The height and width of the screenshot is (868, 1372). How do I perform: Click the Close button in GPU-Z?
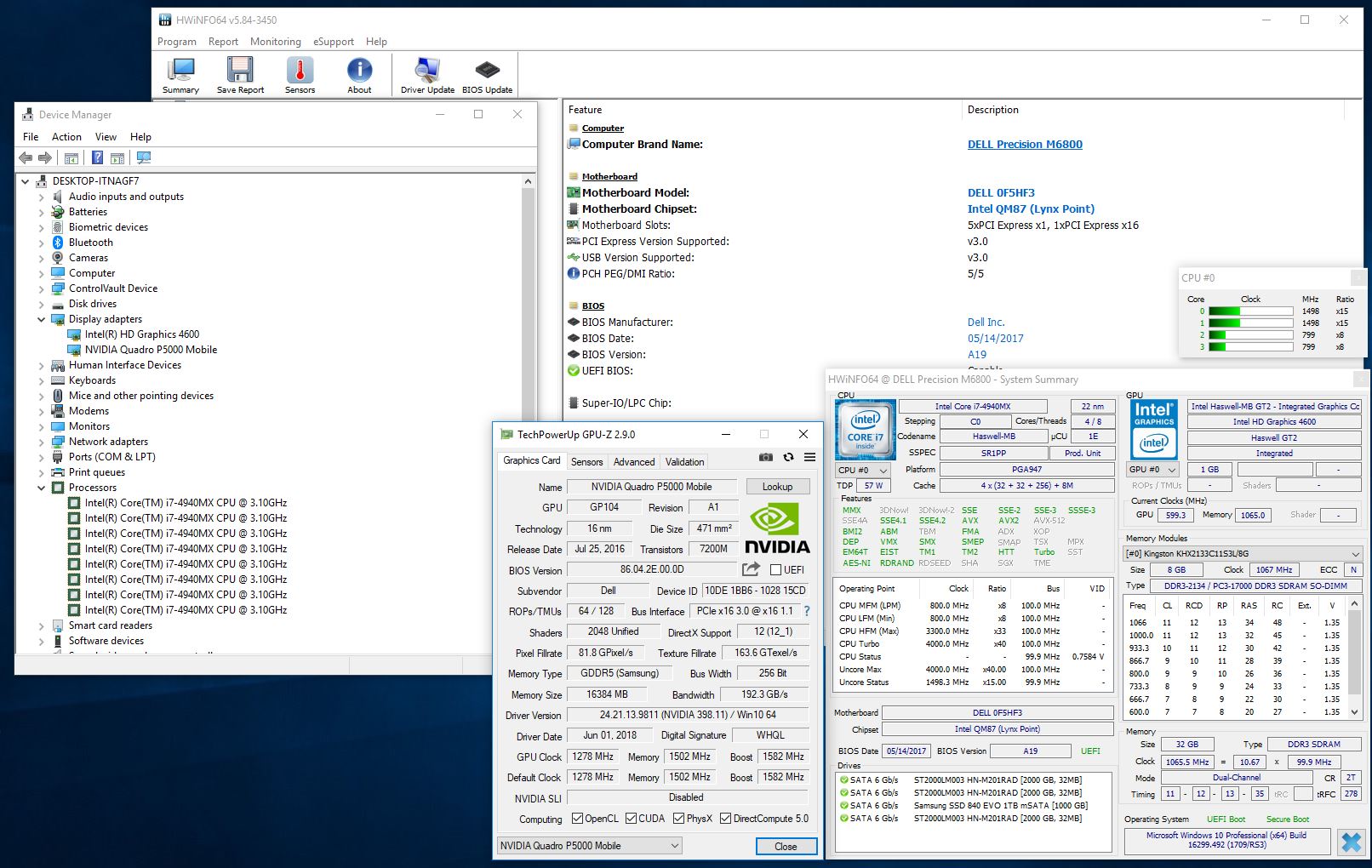point(786,847)
